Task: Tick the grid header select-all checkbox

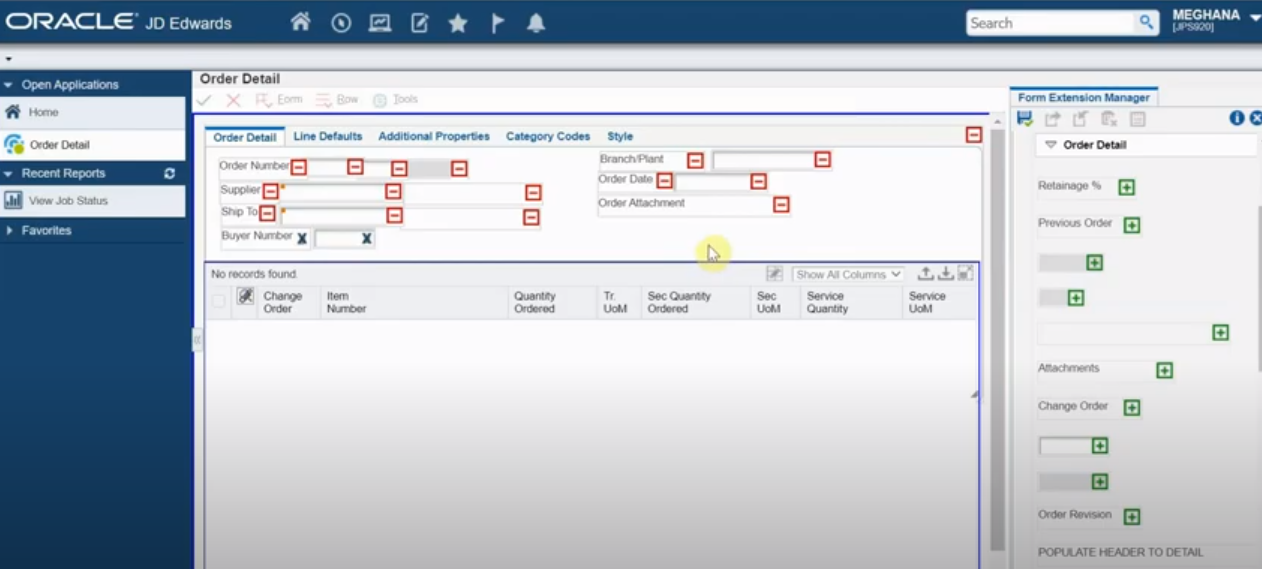Action: point(219,301)
